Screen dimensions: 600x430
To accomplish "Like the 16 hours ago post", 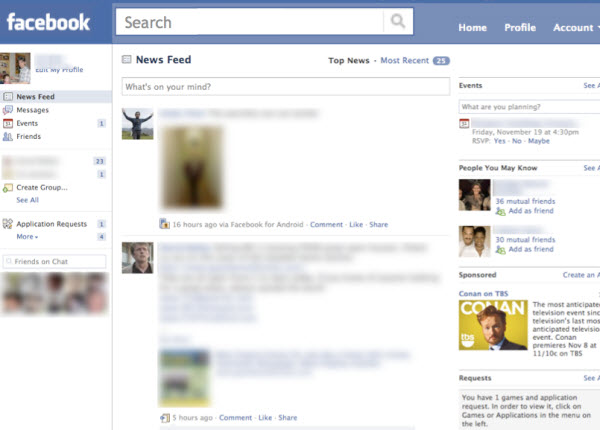I will pos(356,225).
